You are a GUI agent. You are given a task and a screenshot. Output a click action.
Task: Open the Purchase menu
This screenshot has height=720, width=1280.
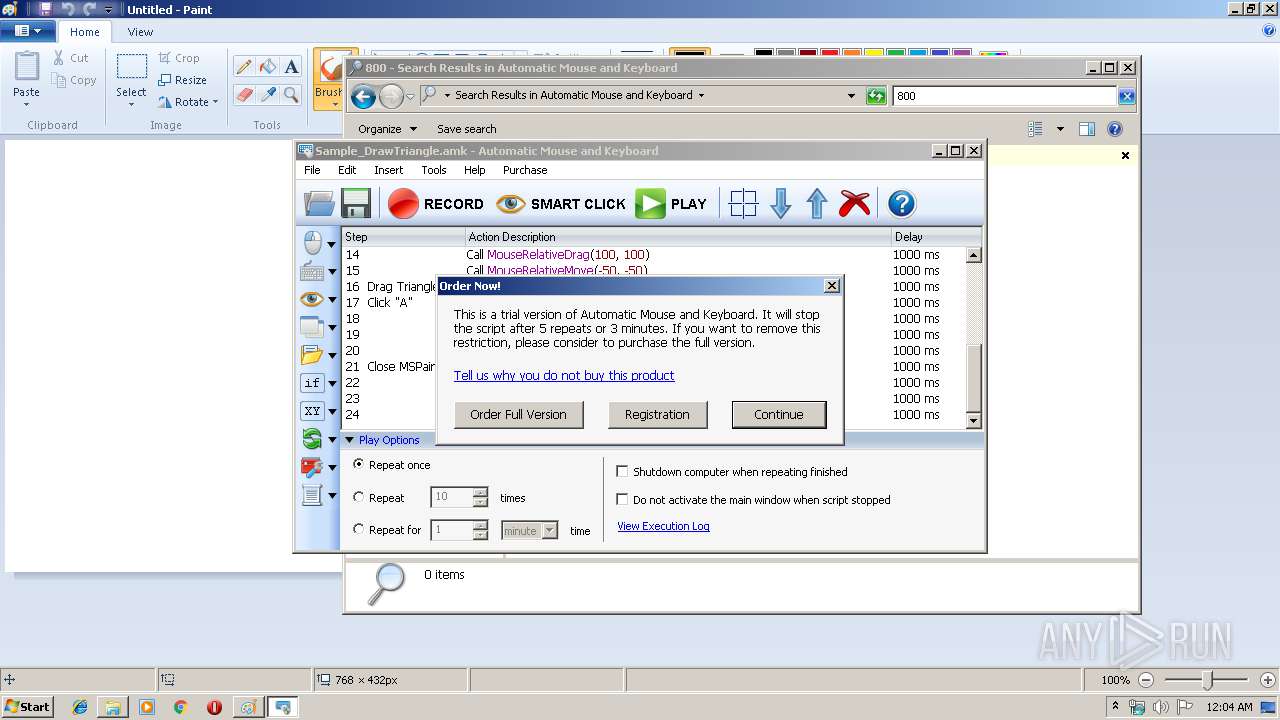pyautogui.click(x=525, y=170)
